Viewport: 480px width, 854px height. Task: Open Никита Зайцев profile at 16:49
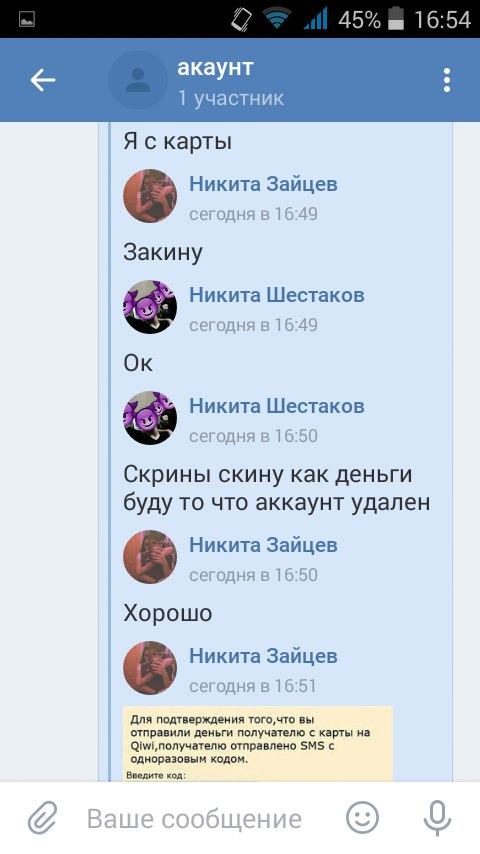[x=263, y=184]
